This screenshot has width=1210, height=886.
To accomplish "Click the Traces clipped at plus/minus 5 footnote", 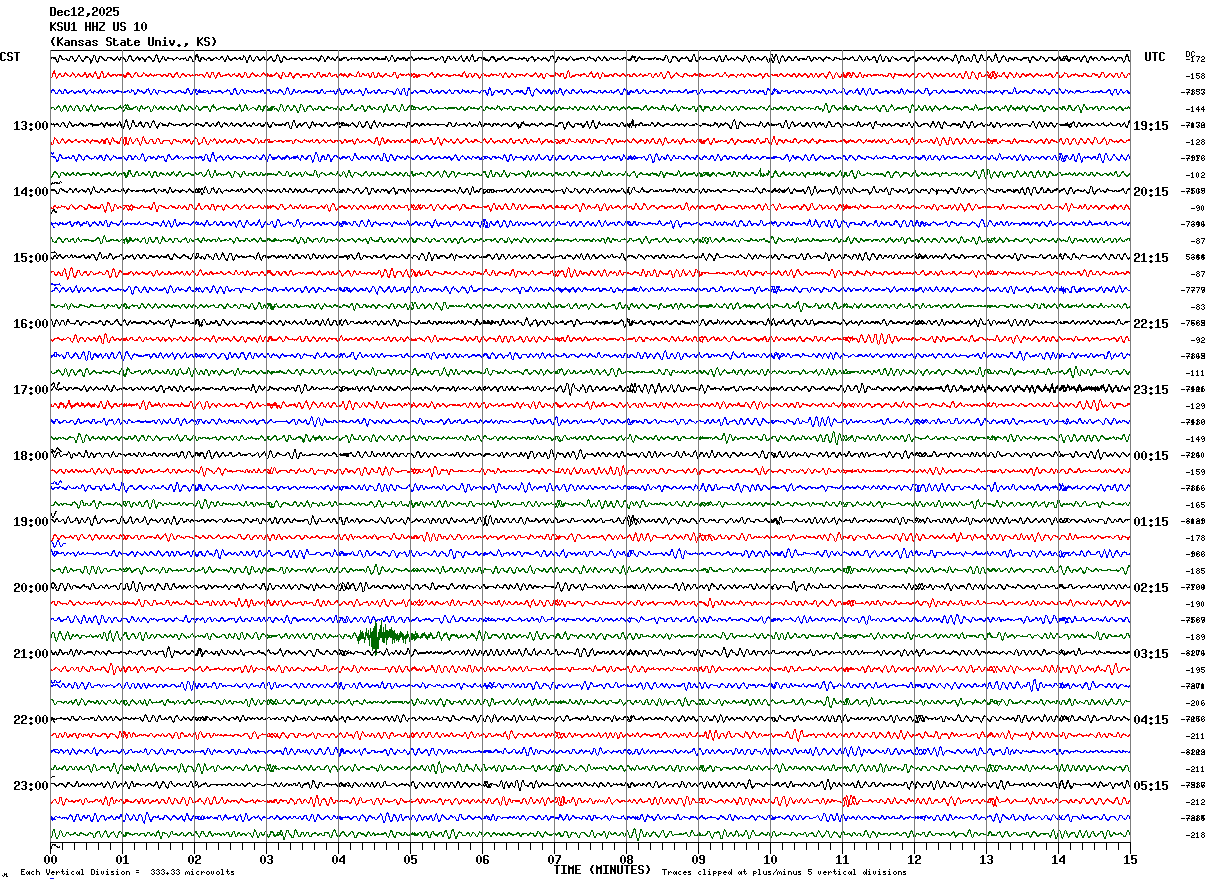I will [784, 873].
